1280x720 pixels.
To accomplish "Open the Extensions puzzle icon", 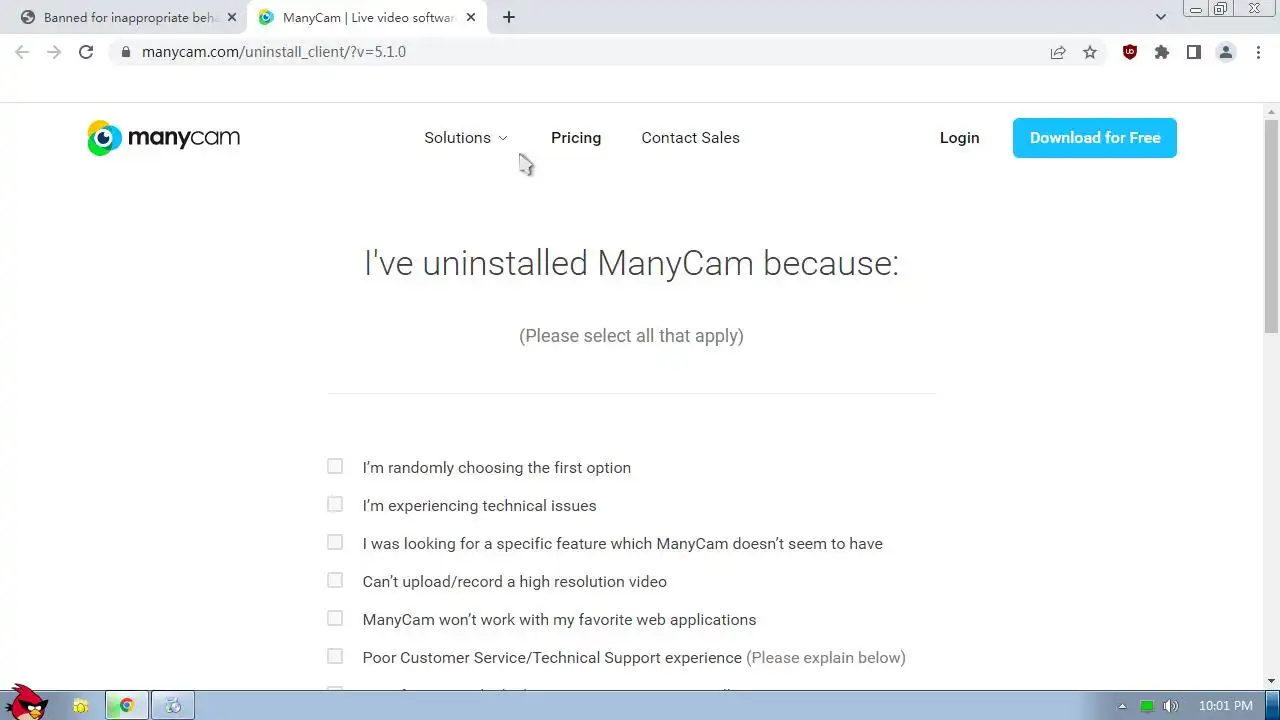I will click(x=1162, y=52).
